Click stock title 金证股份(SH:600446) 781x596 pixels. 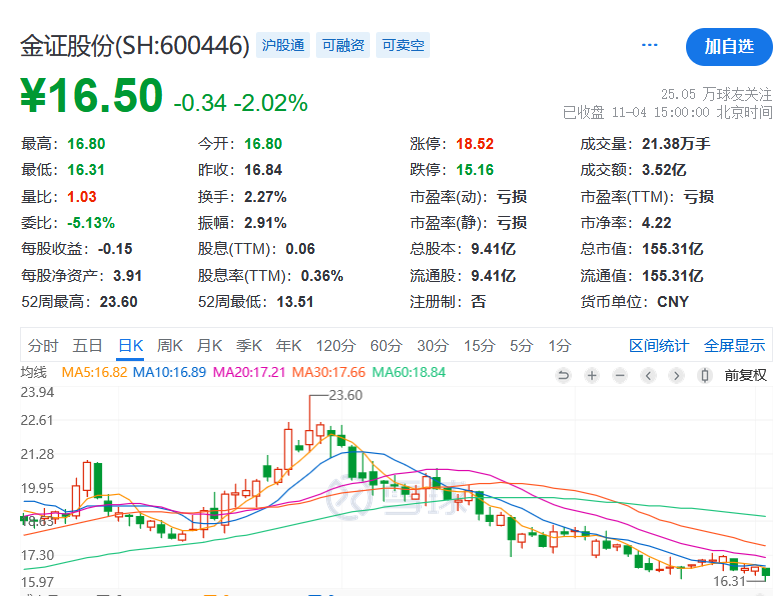134,46
